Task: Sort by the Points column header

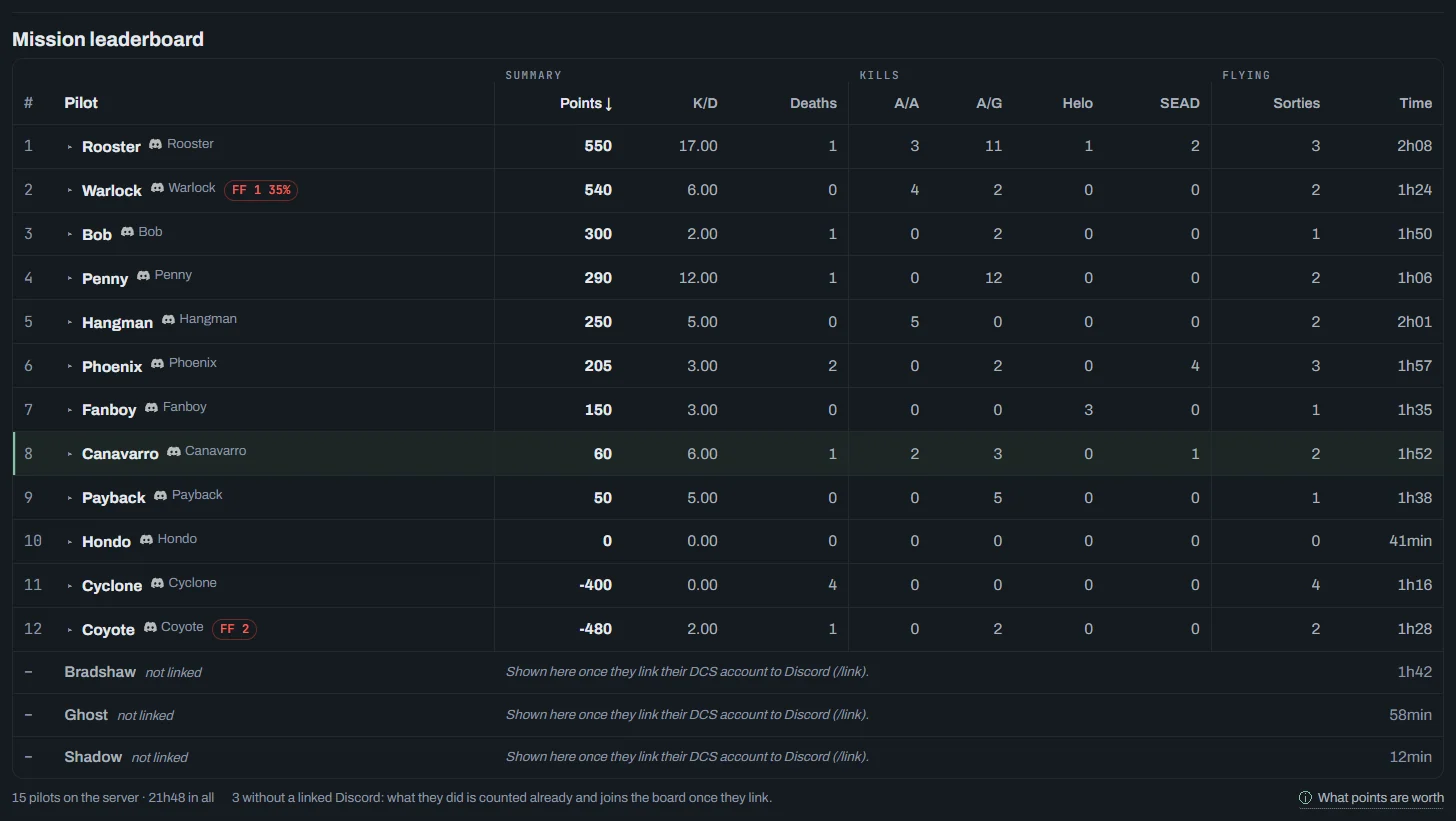Action: (x=586, y=103)
